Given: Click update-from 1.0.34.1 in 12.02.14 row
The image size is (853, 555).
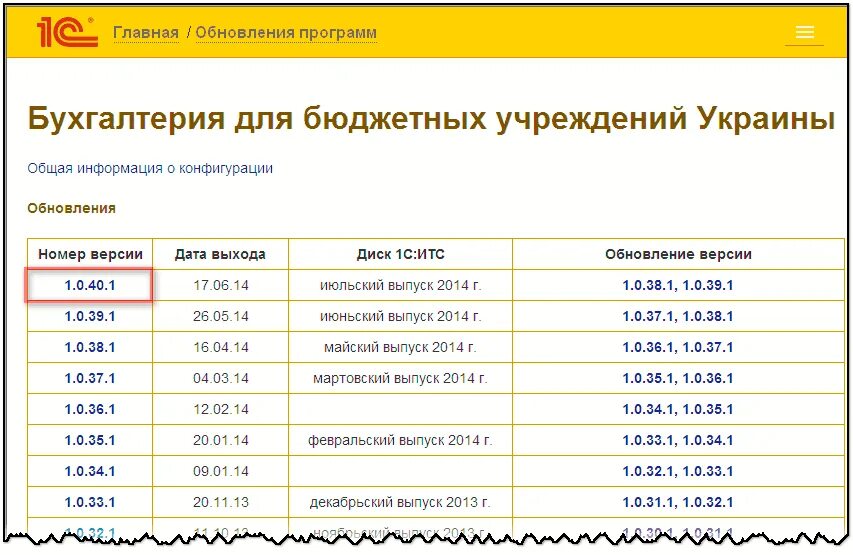Looking at the screenshot, I should point(647,409).
